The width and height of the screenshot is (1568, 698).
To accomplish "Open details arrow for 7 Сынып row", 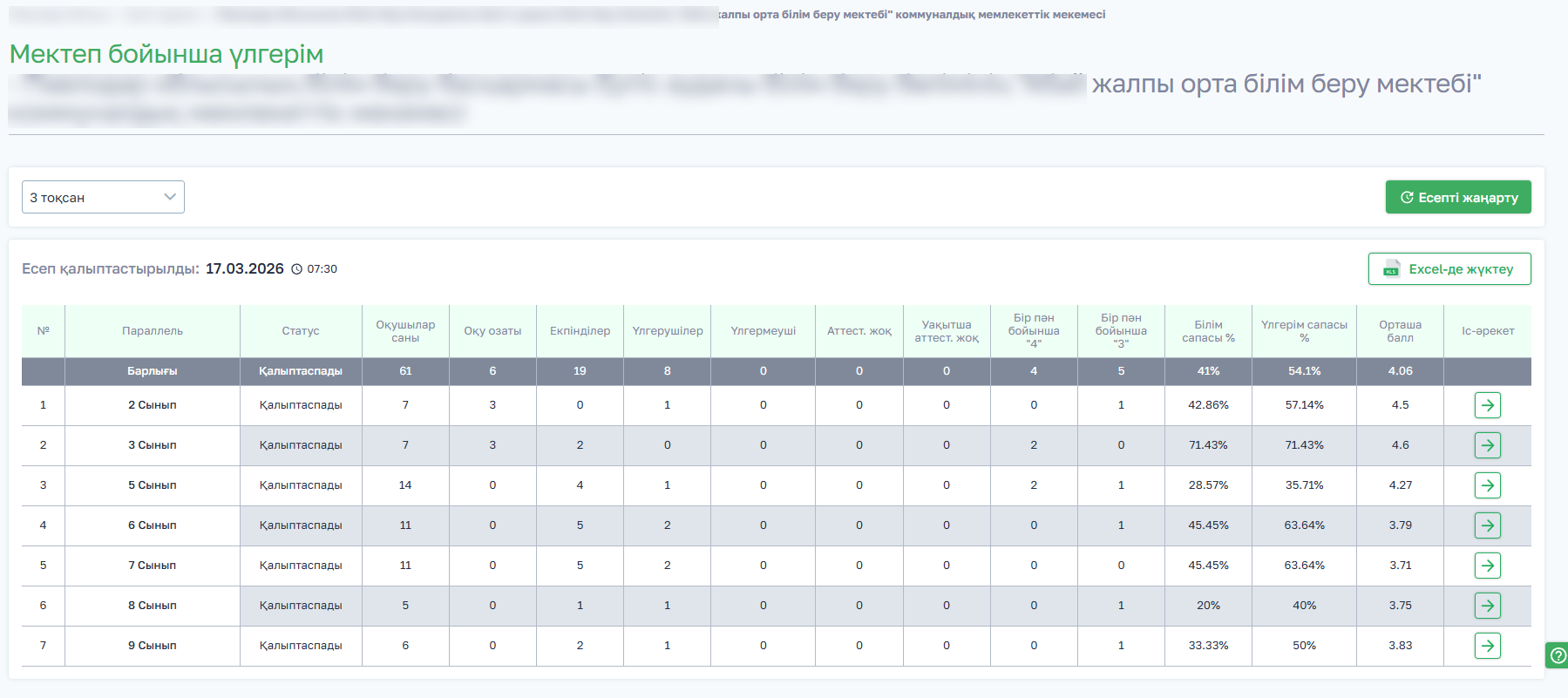I will [x=1487, y=566].
